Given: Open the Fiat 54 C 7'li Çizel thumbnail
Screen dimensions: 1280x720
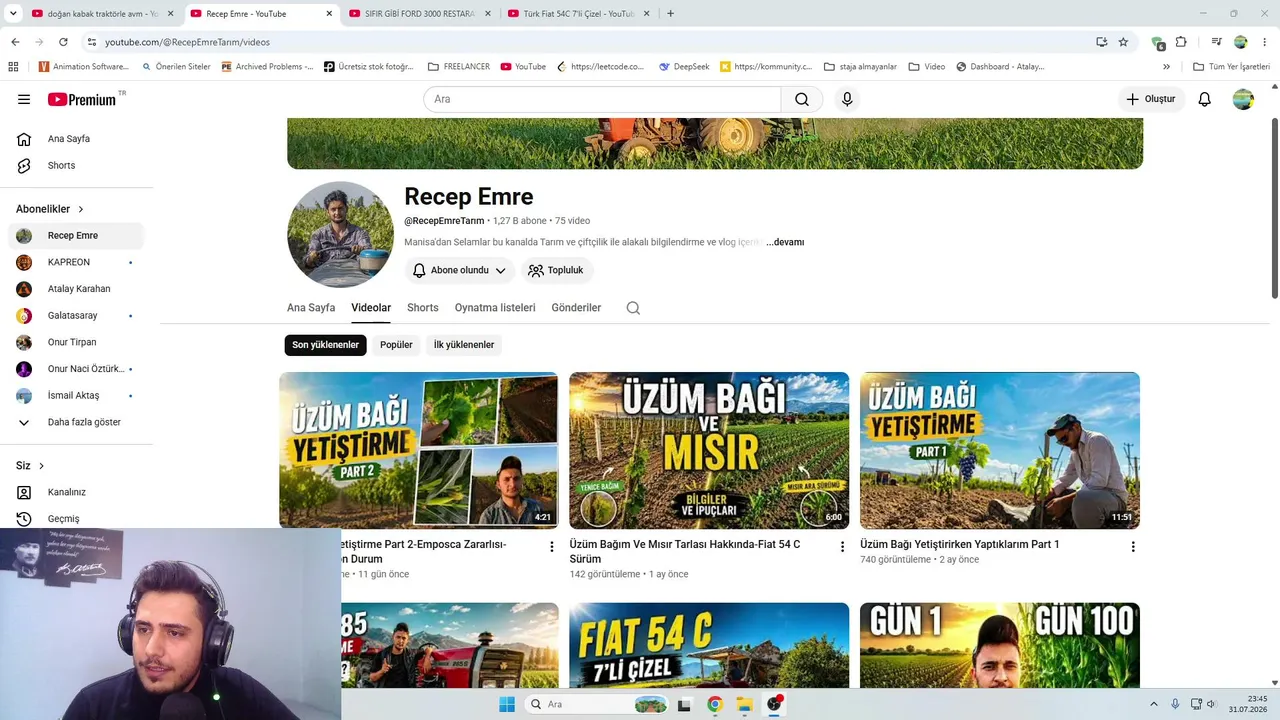Looking at the screenshot, I should click(709, 645).
